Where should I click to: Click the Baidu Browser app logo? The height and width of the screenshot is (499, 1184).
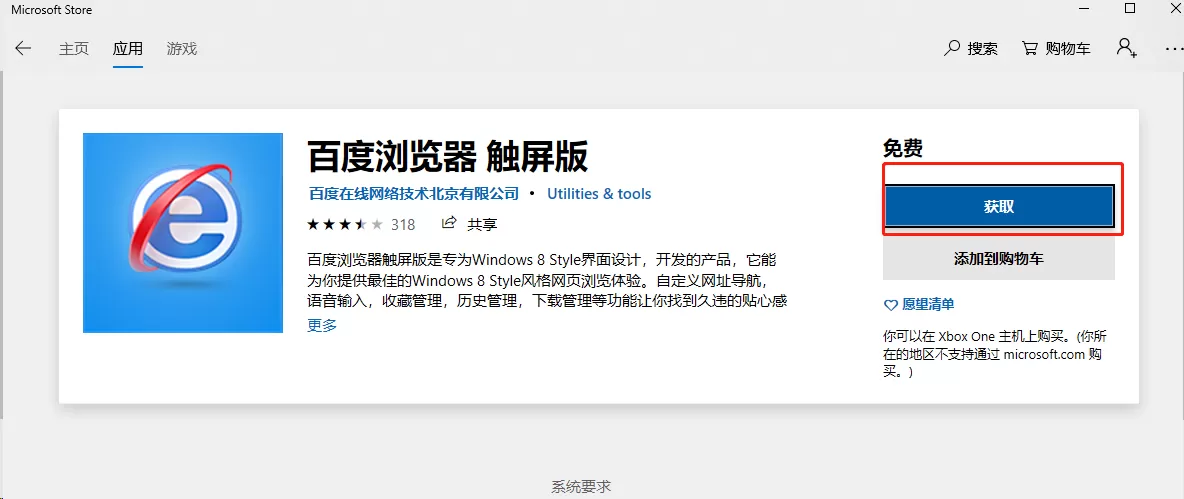point(183,233)
